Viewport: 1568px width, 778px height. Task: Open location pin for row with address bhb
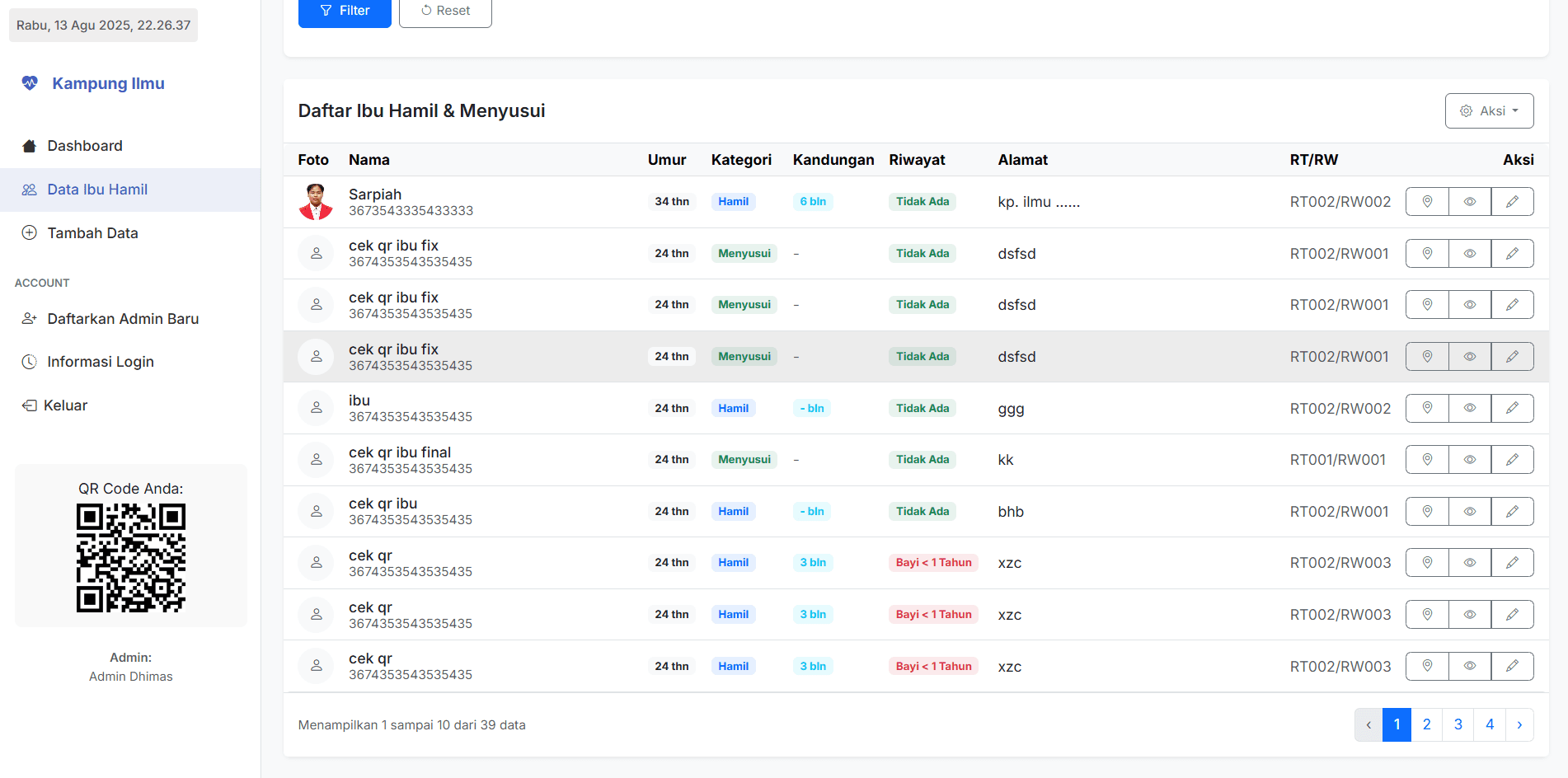pos(1427,511)
